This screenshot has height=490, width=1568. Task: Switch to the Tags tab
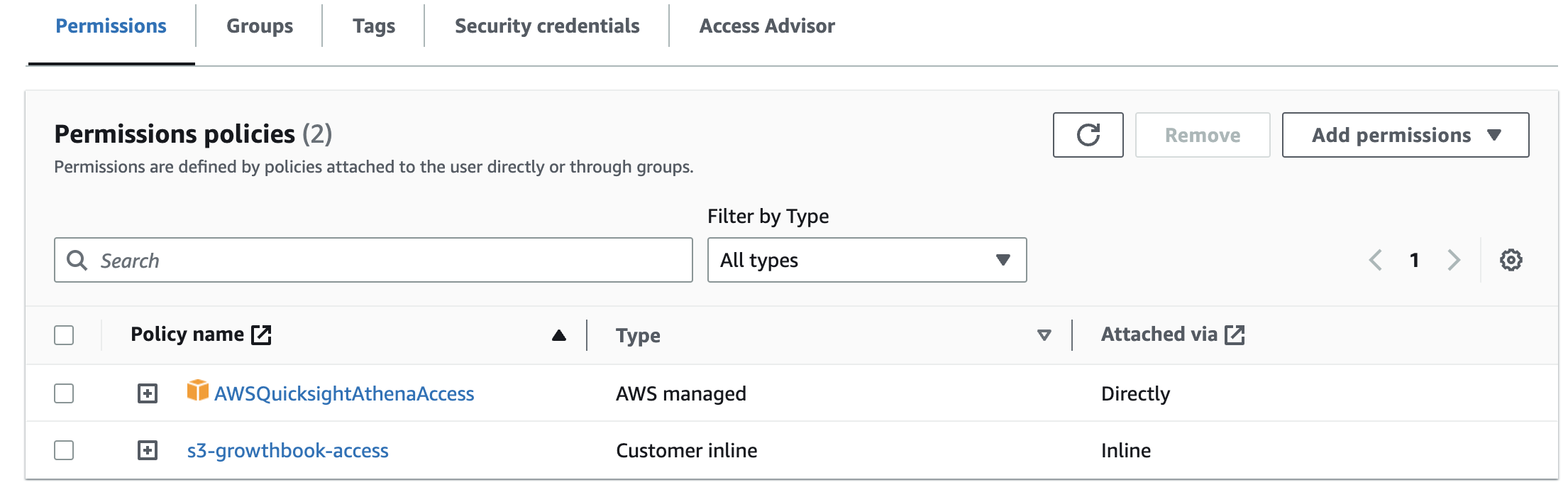point(374,26)
